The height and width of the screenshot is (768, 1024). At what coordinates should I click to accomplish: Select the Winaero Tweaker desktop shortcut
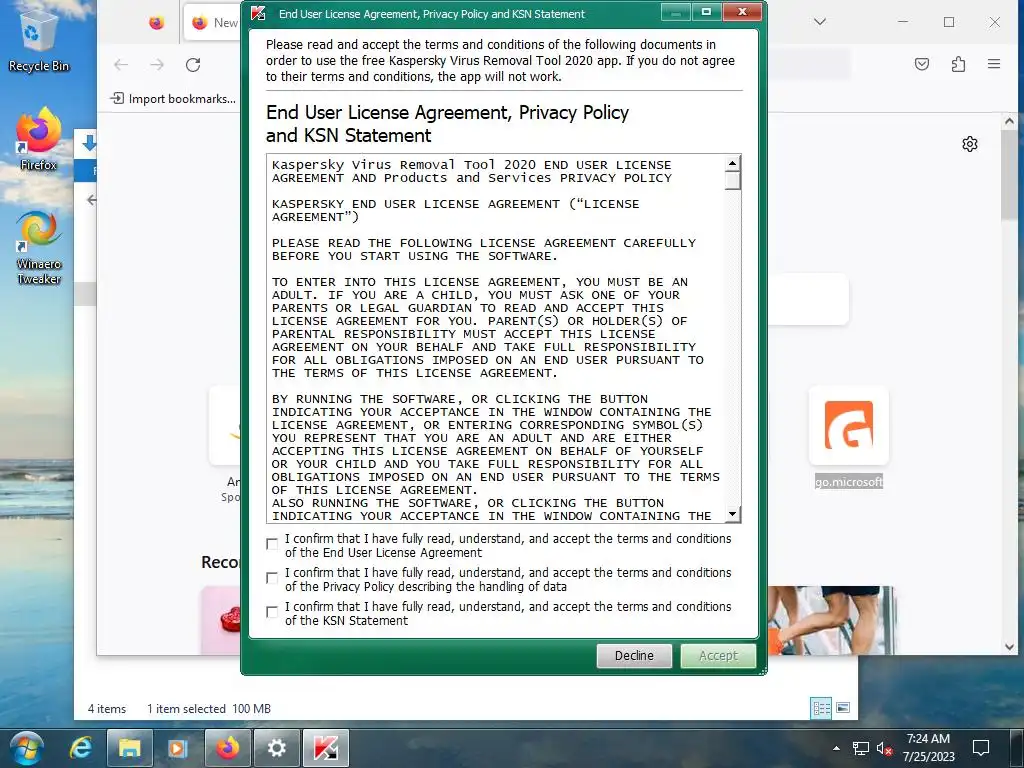click(x=38, y=248)
